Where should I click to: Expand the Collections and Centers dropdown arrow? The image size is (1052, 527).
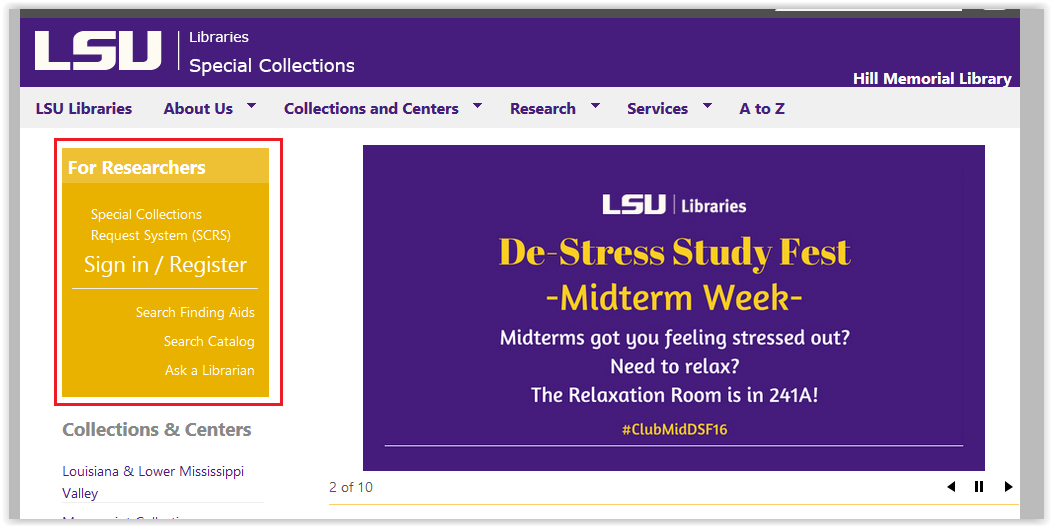(478, 105)
